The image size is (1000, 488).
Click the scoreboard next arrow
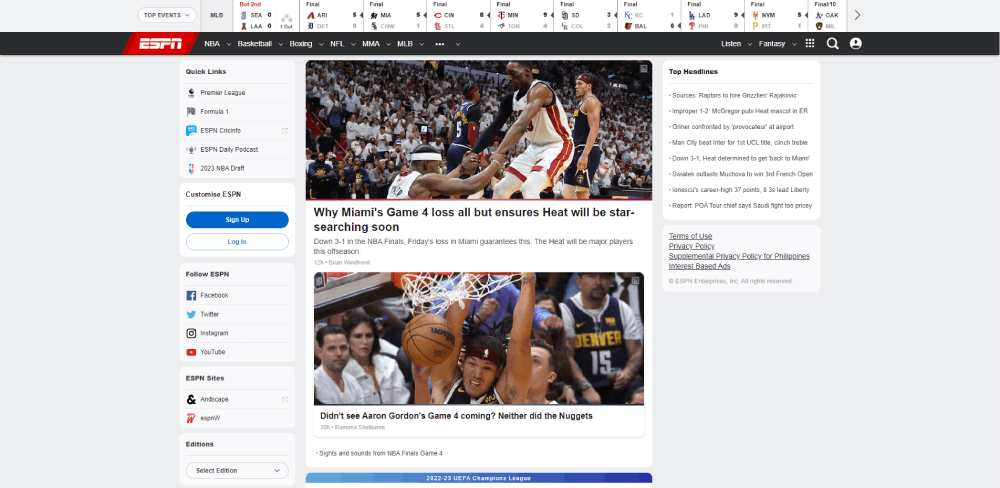(x=857, y=15)
